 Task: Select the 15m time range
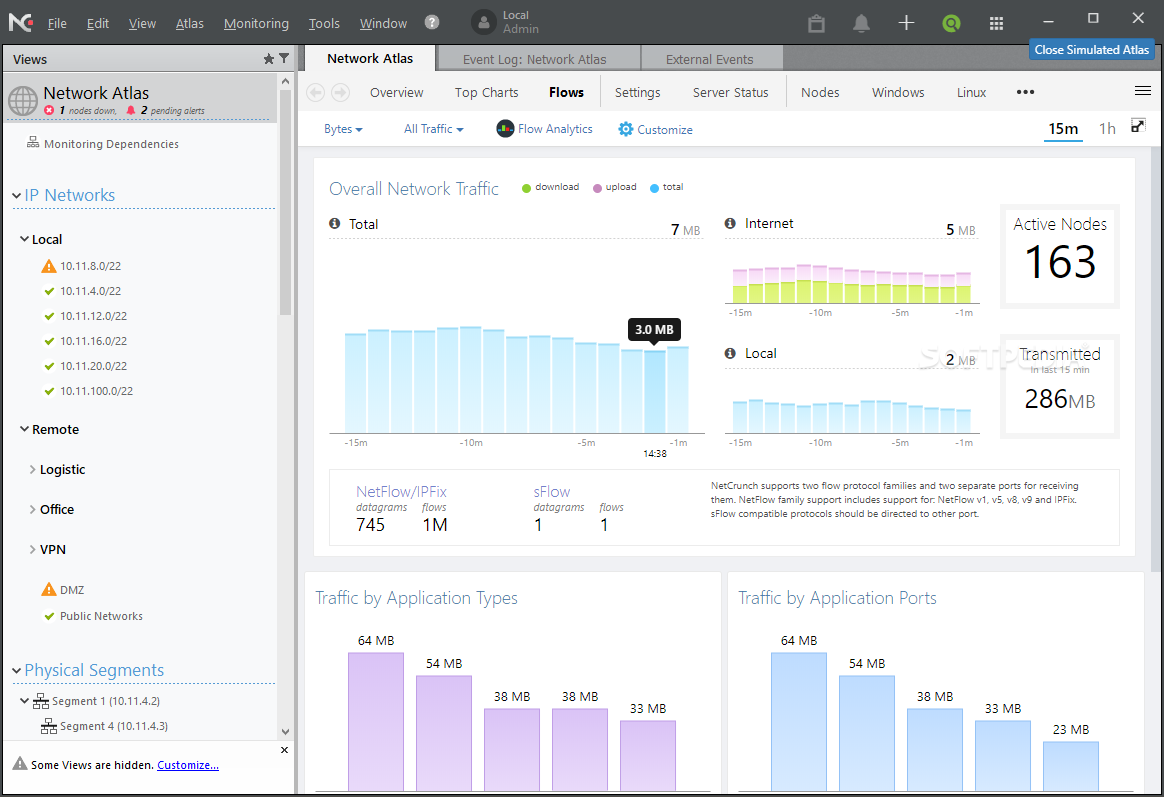[x=1063, y=129]
